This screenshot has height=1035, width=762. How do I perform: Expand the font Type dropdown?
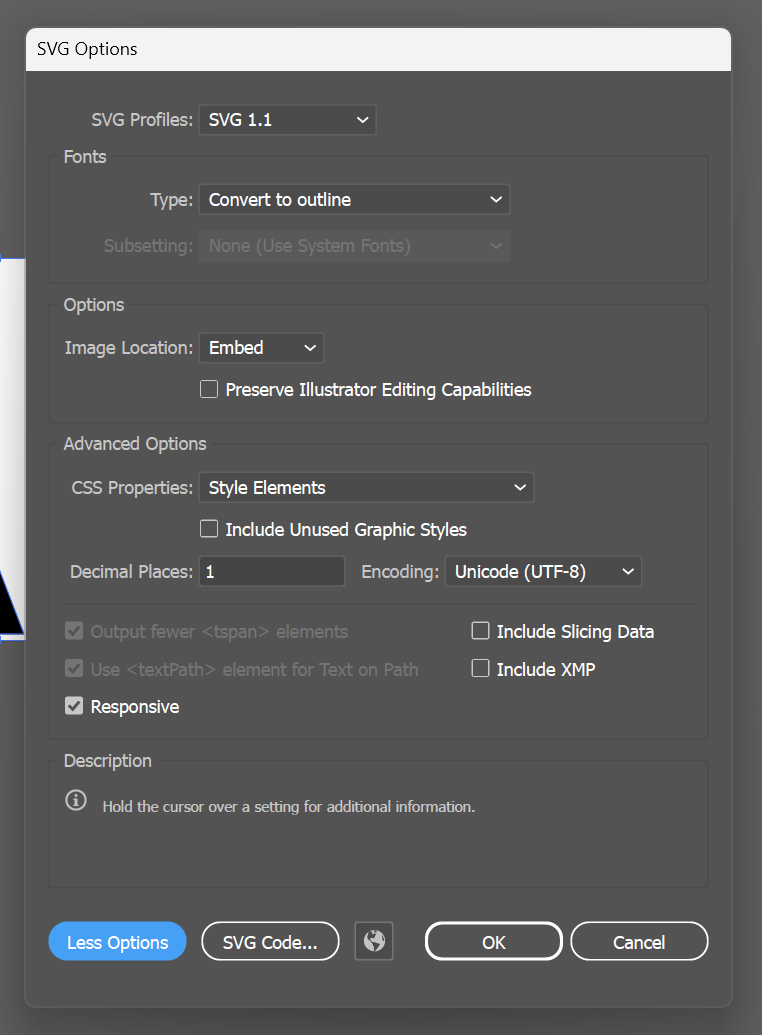click(x=354, y=200)
